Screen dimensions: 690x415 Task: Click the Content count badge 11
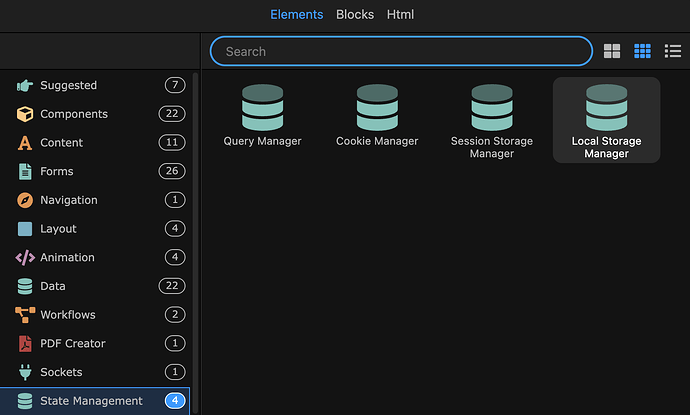[x=172, y=142]
